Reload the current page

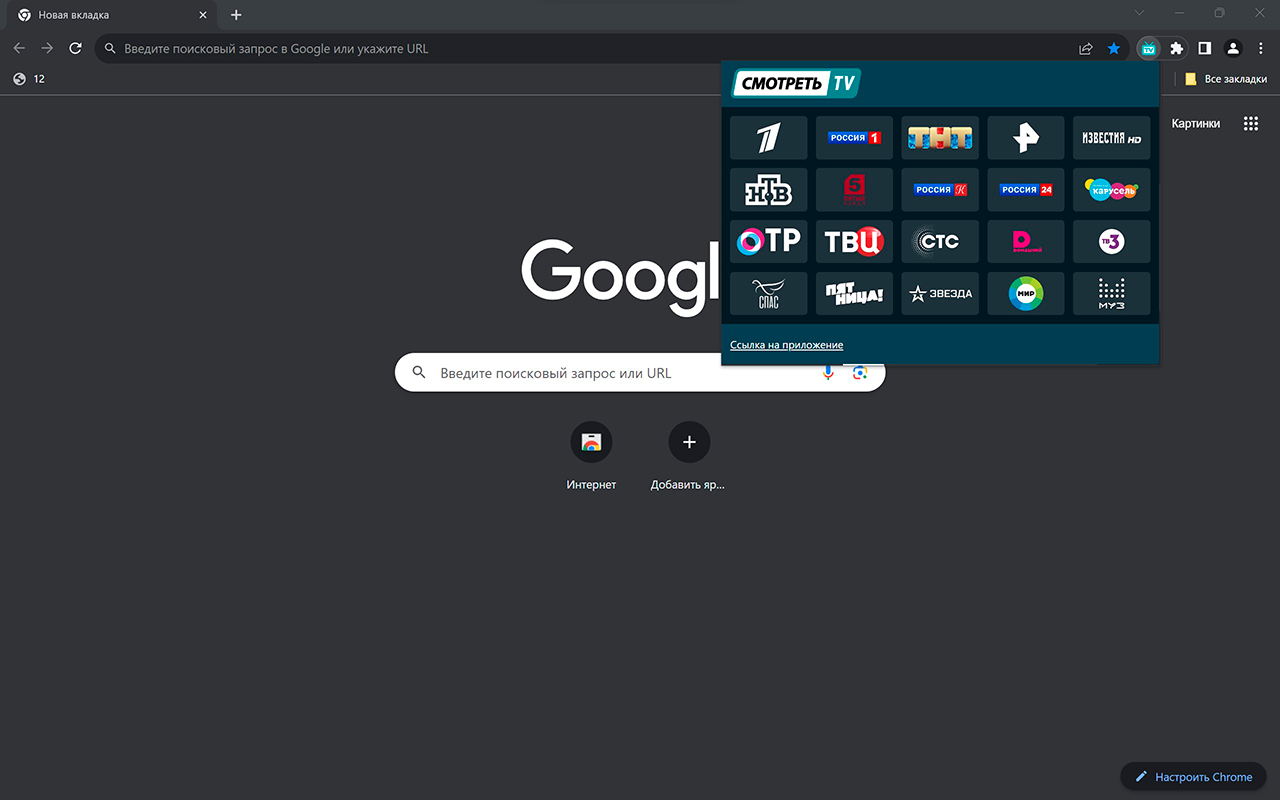[x=75, y=48]
